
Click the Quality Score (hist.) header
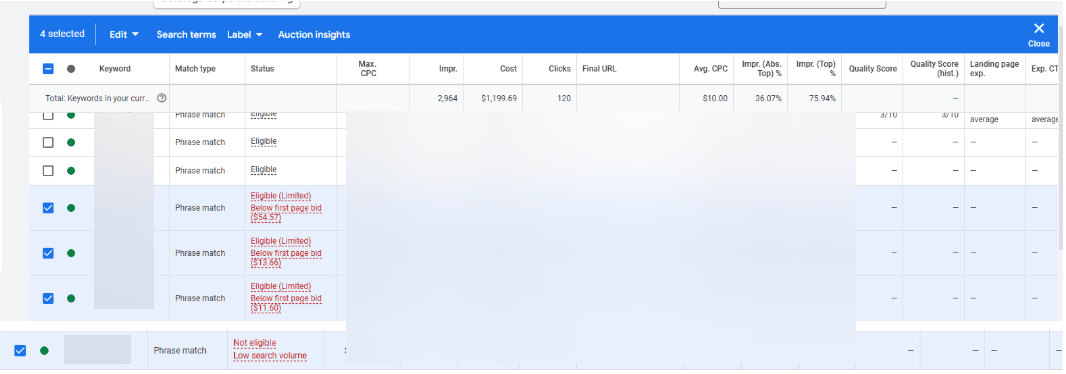tap(934, 69)
